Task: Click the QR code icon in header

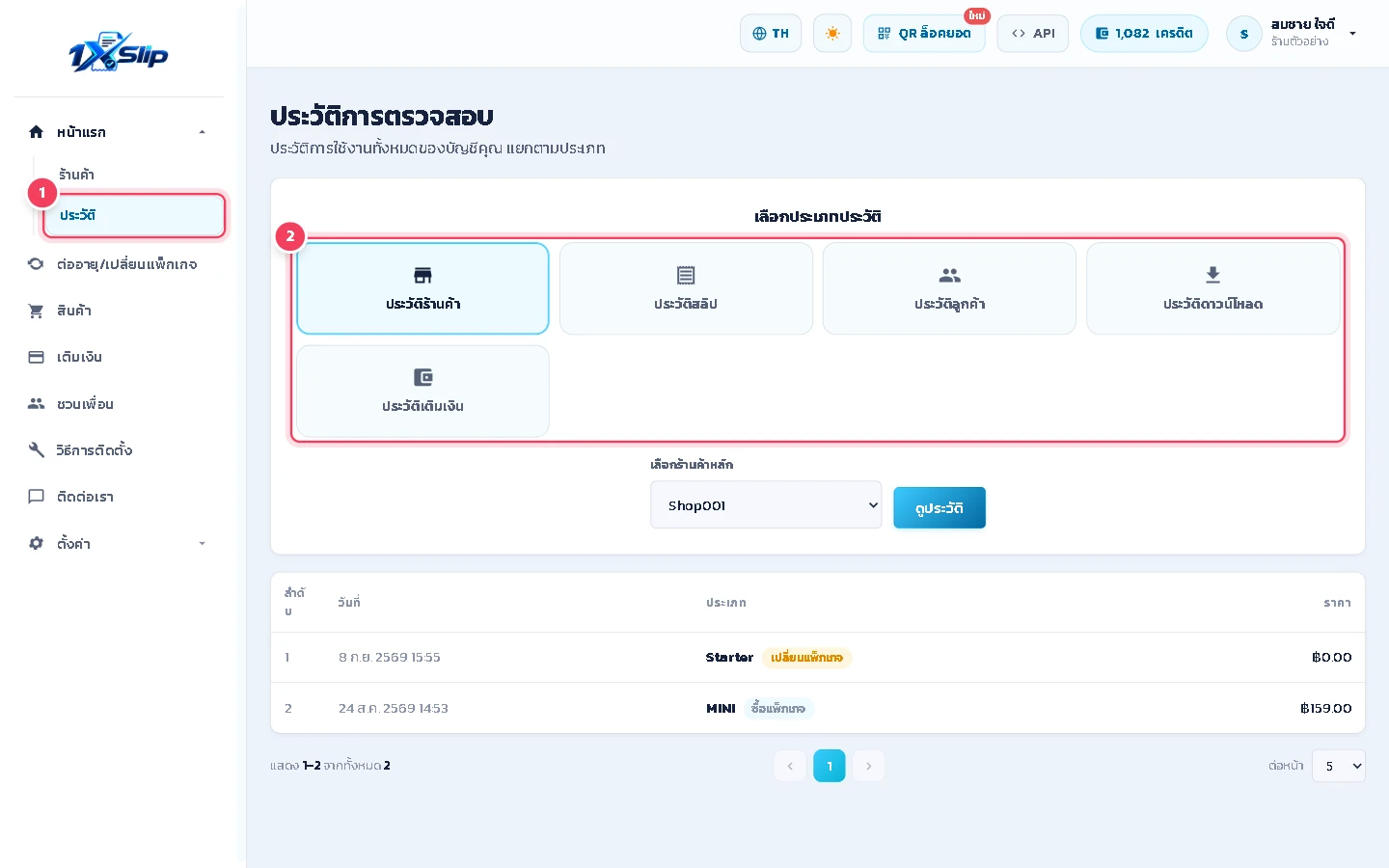Action: click(884, 34)
